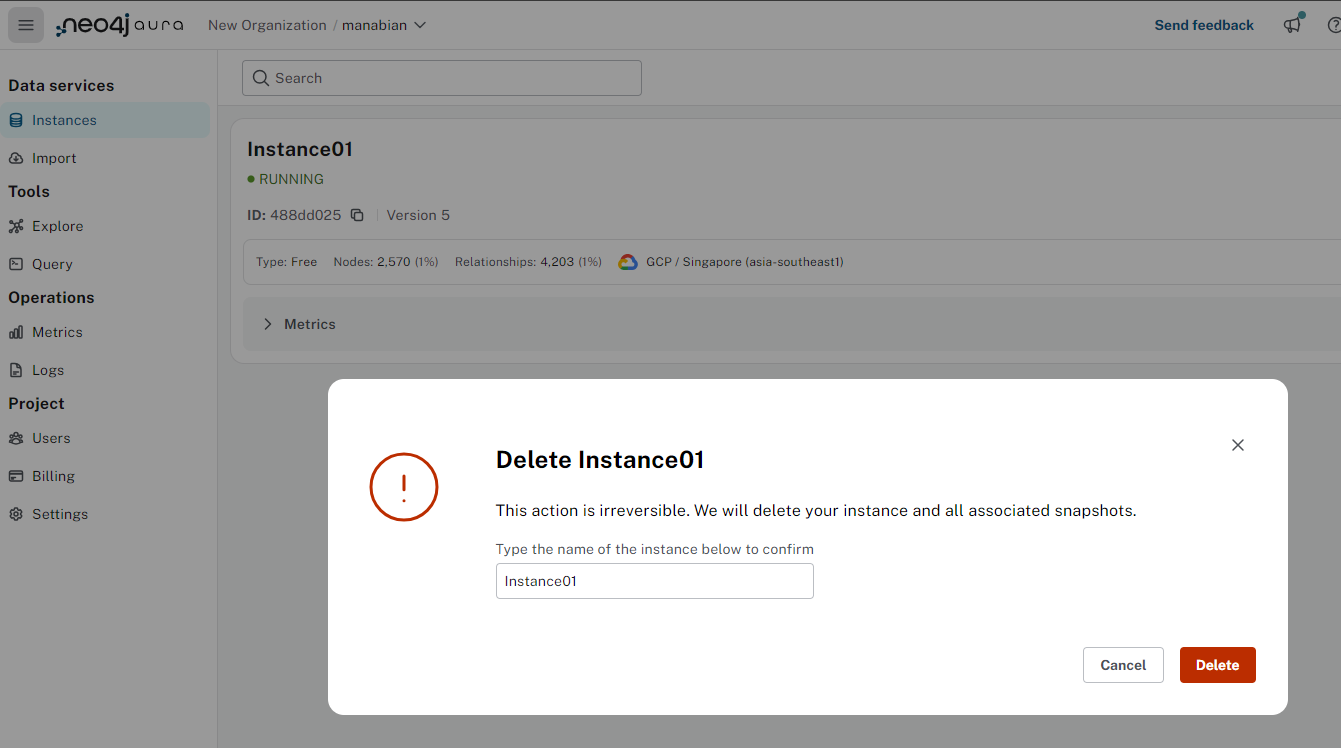The height and width of the screenshot is (748, 1341).
Task: Click the Query terminal icon
Action: [x=16, y=264]
